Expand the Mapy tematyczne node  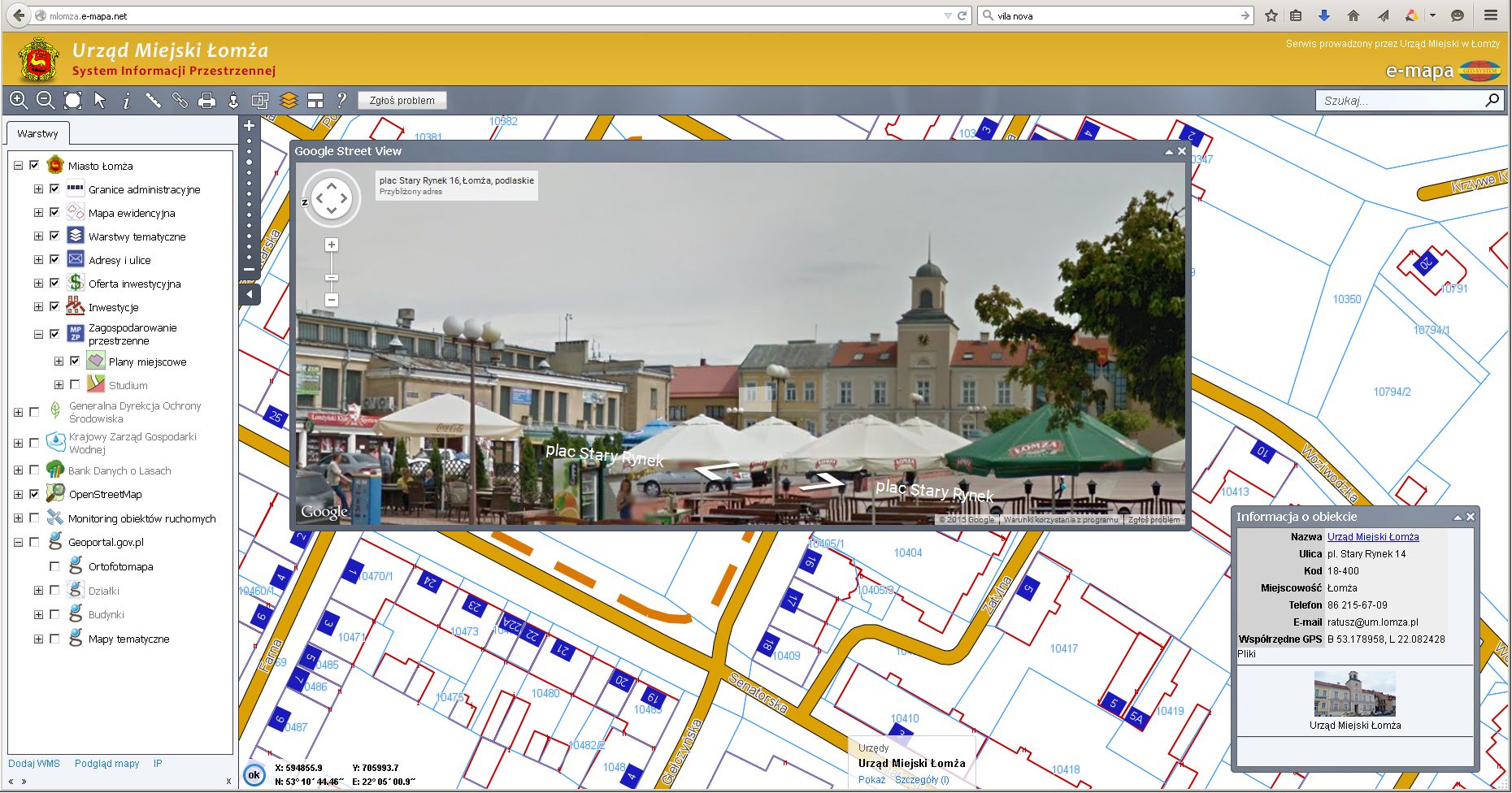tap(38, 639)
